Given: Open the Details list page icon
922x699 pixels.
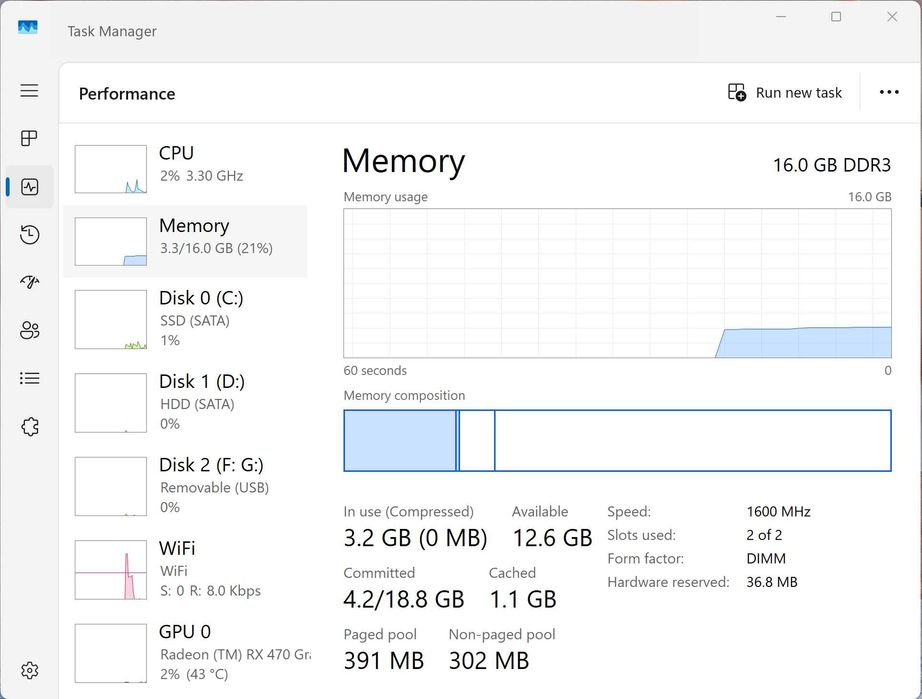Looking at the screenshot, I should [x=30, y=378].
